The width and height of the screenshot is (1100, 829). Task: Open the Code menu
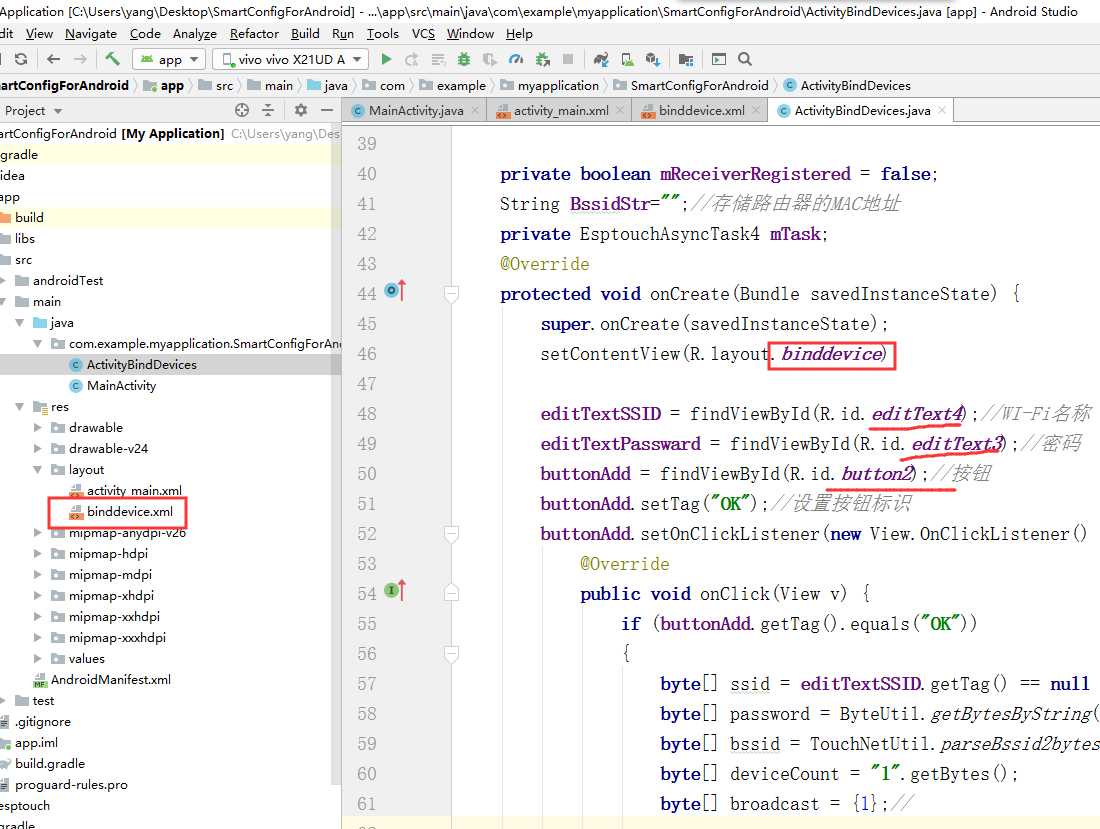point(145,34)
